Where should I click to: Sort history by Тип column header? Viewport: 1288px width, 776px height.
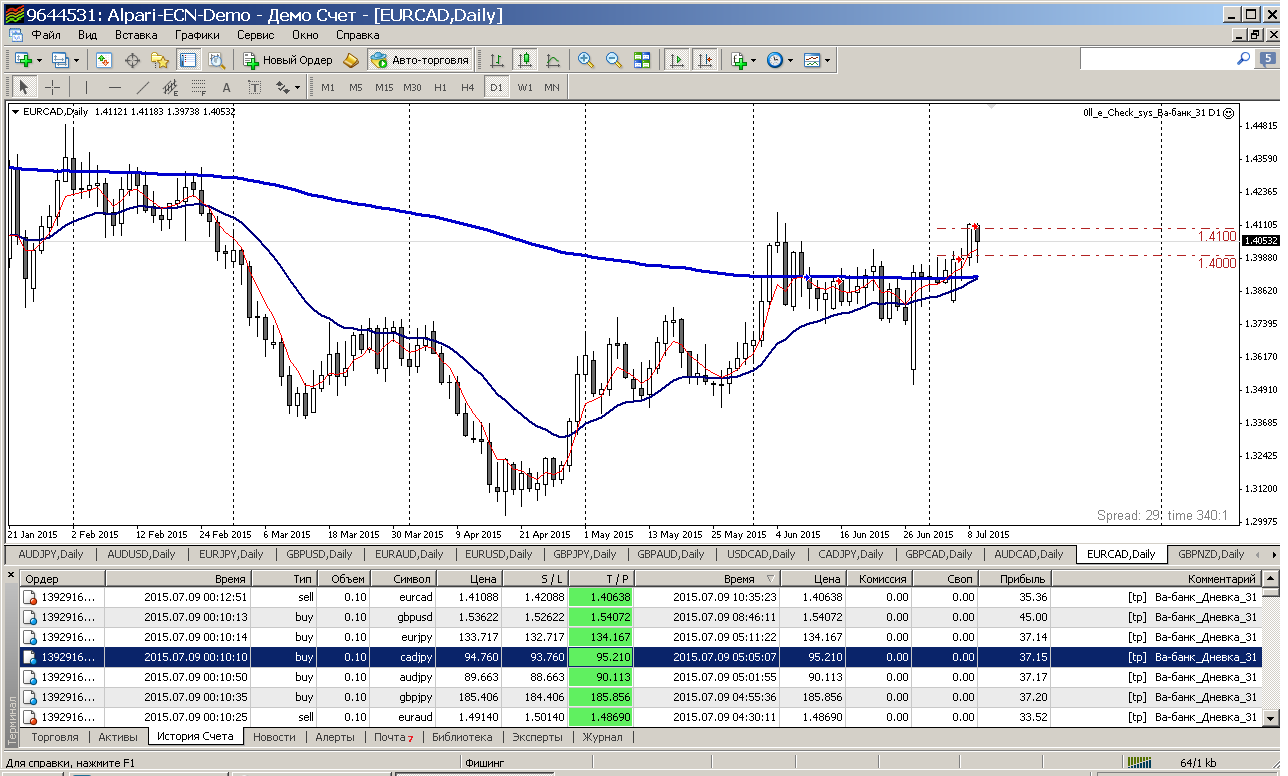(284, 578)
